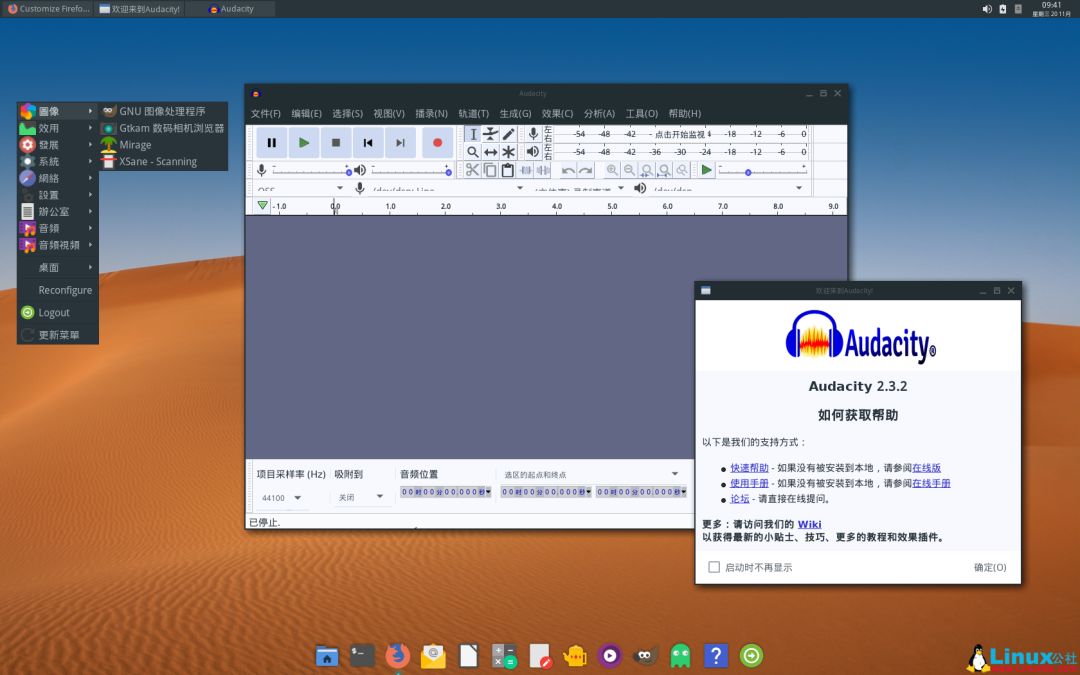Image resolution: width=1080 pixels, height=675 pixels.
Task: Click the Stop playback button
Action: coord(336,143)
